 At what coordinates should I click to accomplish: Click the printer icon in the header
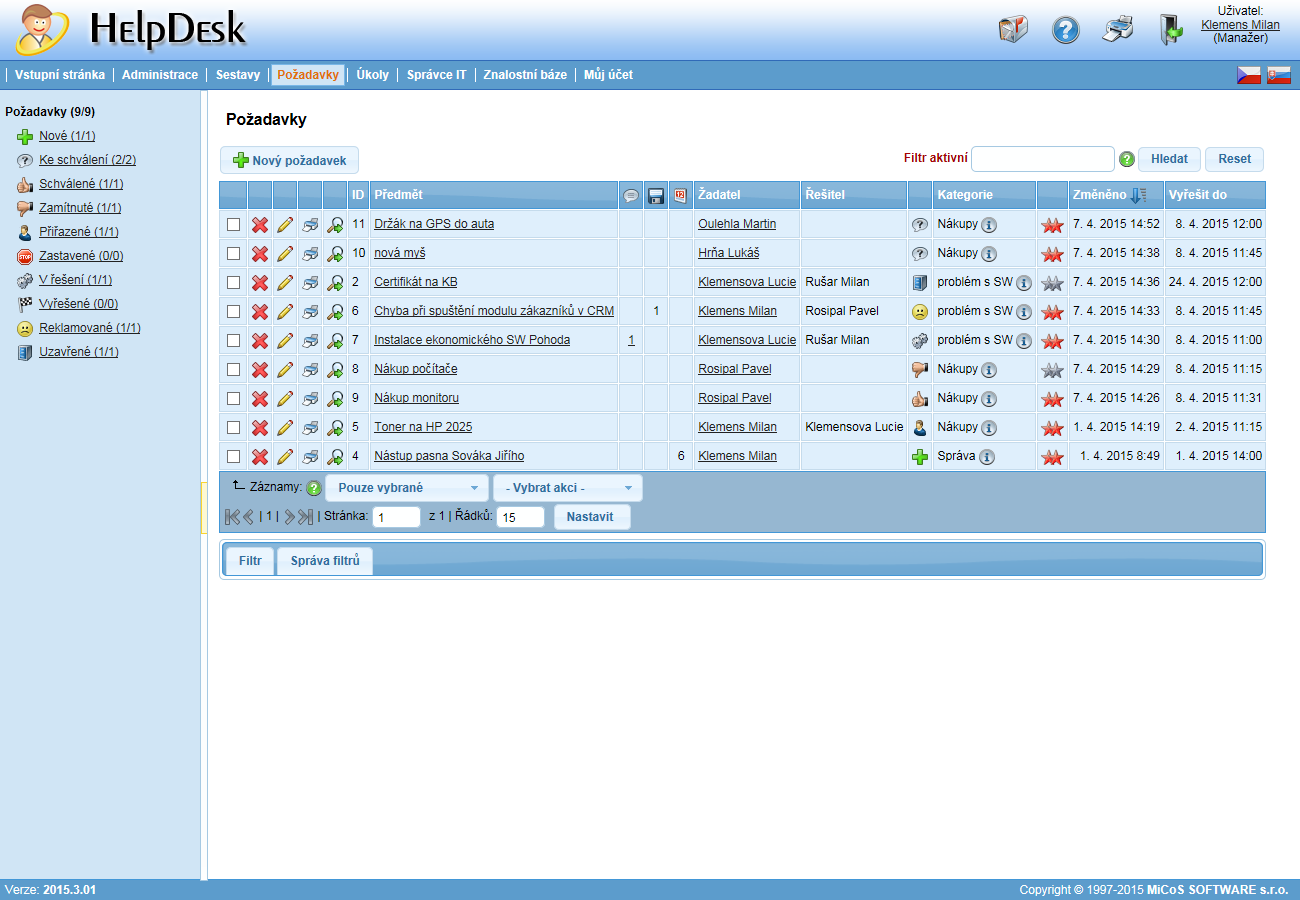(1119, 29)
